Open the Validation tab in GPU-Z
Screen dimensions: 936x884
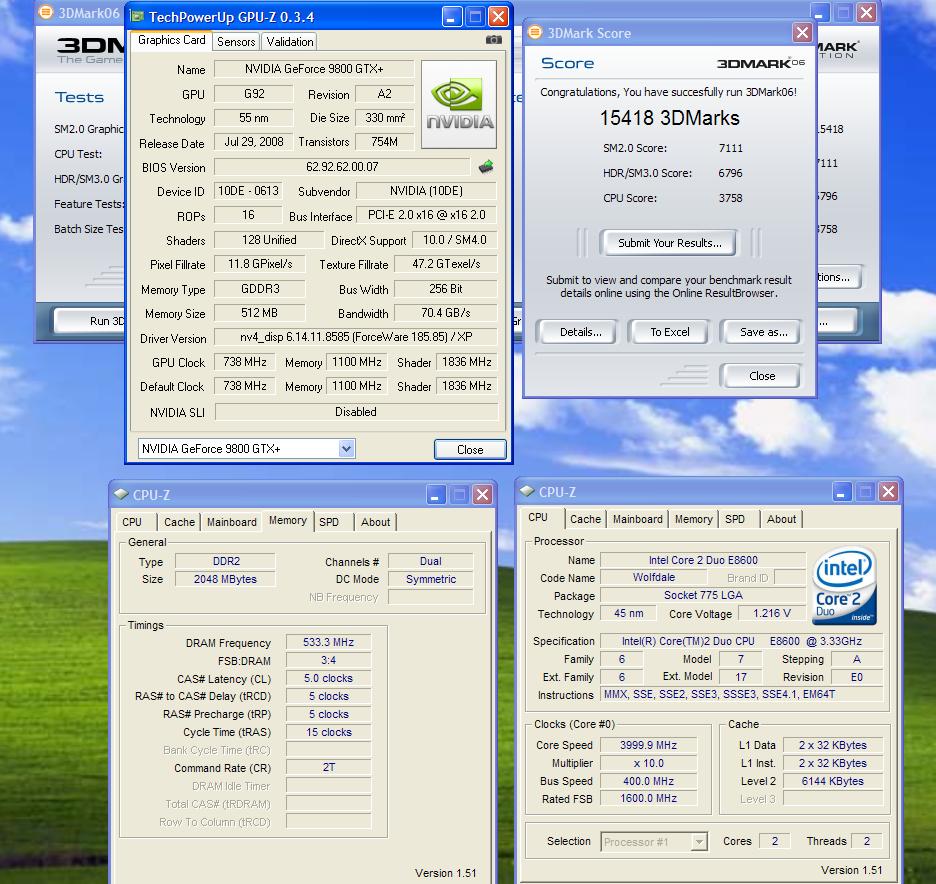[x=290, y=41]
